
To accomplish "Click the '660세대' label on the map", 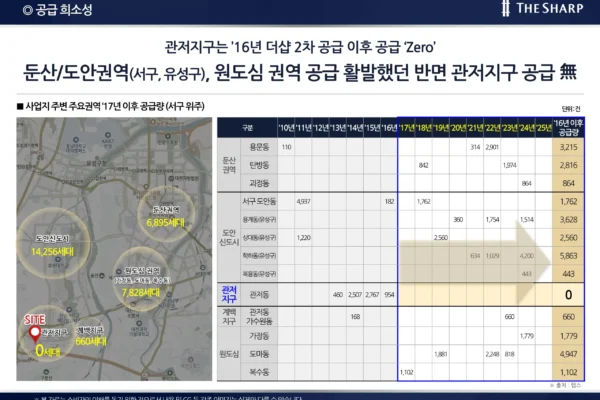I will pos(91,341).
